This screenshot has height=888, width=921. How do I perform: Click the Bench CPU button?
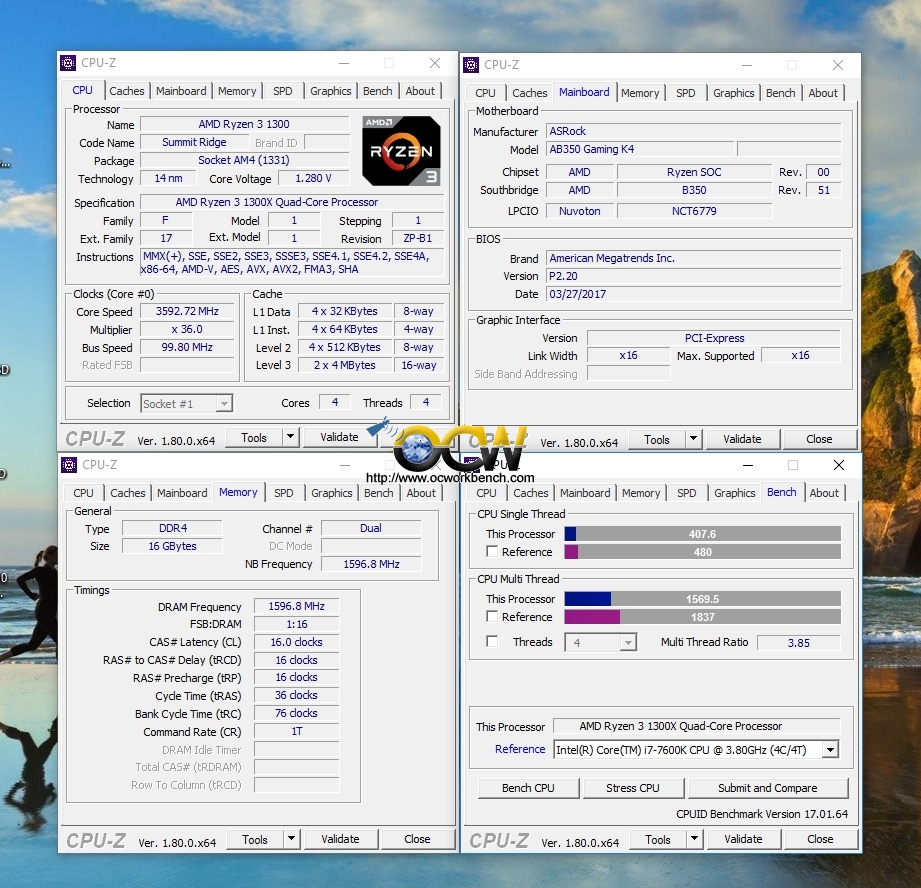pos(528,788)
